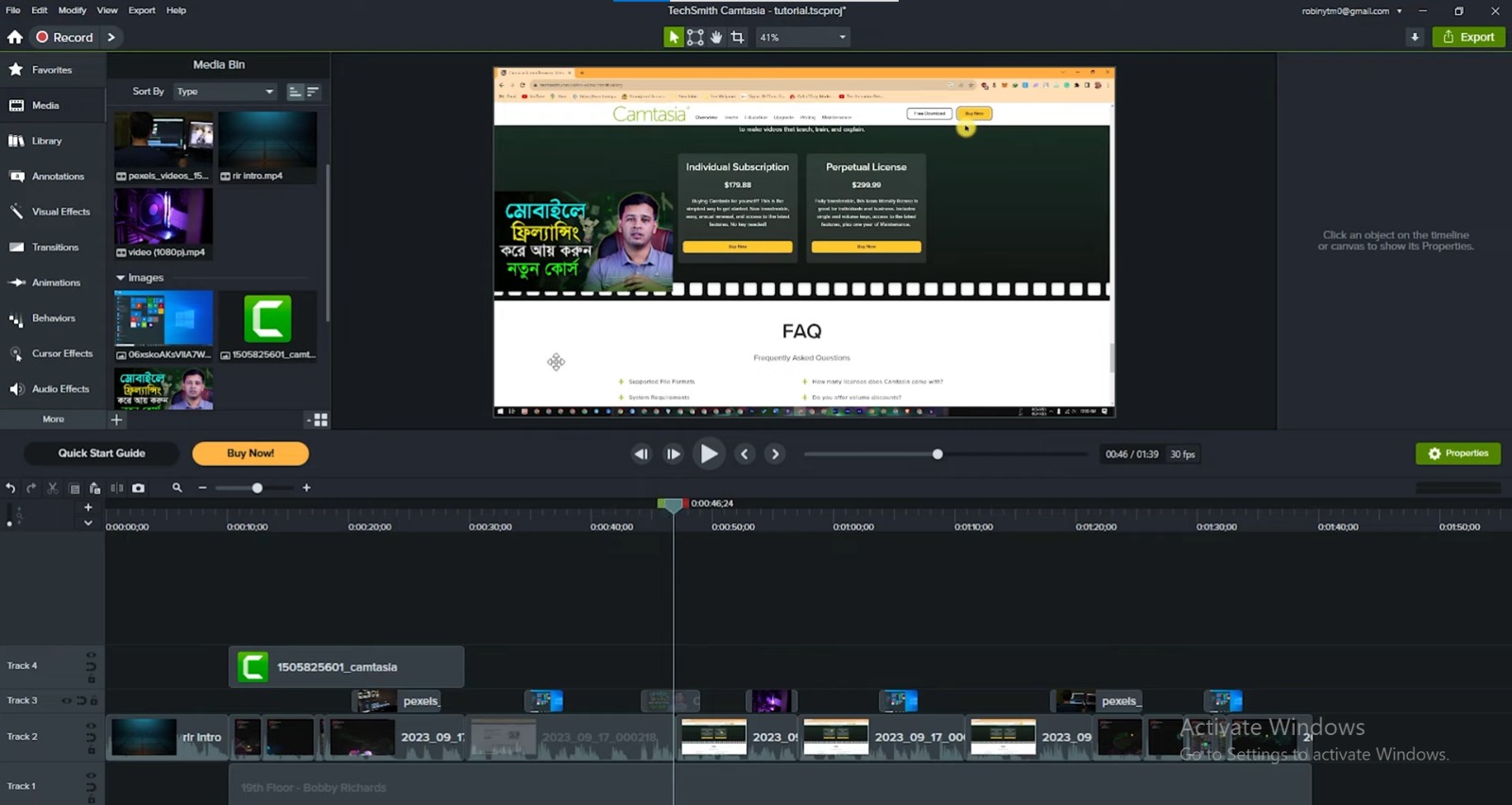1512x805 pixels.
Task: Collapse the Images group in Media Bin
Action: tap(120, 278)
